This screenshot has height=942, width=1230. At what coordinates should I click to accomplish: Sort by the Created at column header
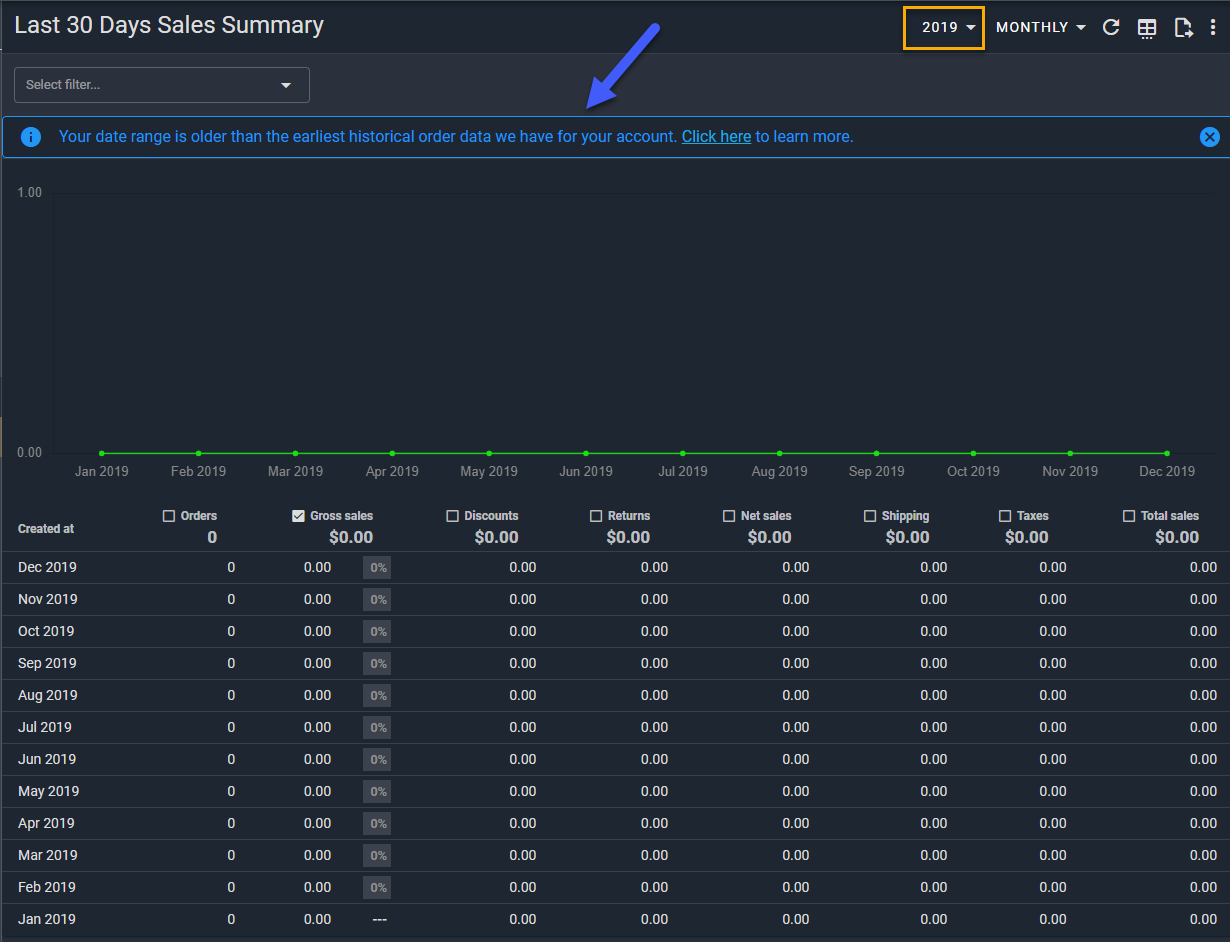point(46,529)
